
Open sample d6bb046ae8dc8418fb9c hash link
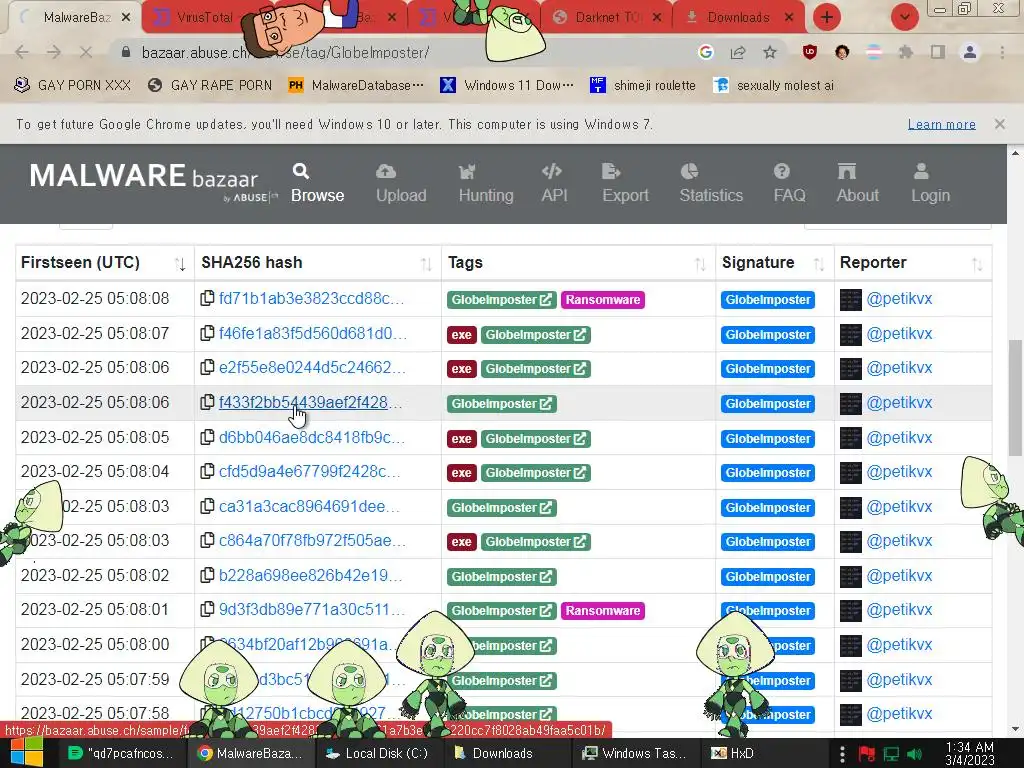[312, 437]
